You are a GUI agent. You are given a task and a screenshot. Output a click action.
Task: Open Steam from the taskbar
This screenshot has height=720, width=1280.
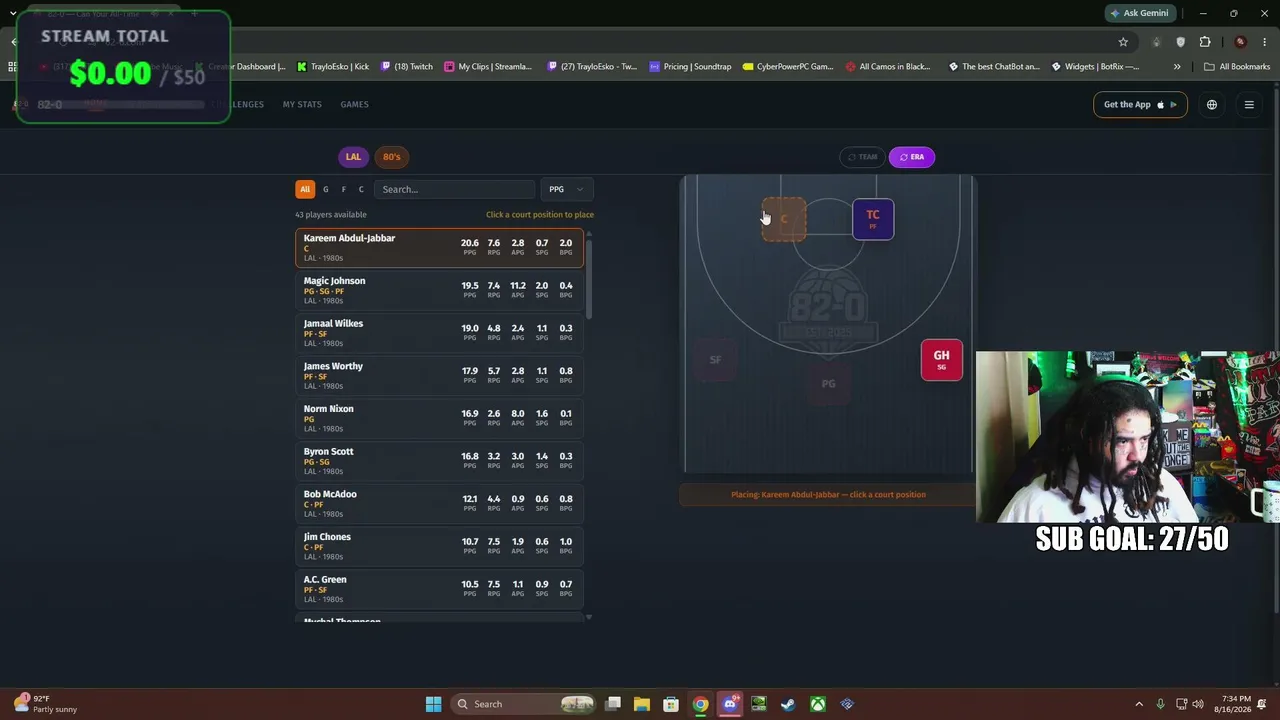coord(789,704)
